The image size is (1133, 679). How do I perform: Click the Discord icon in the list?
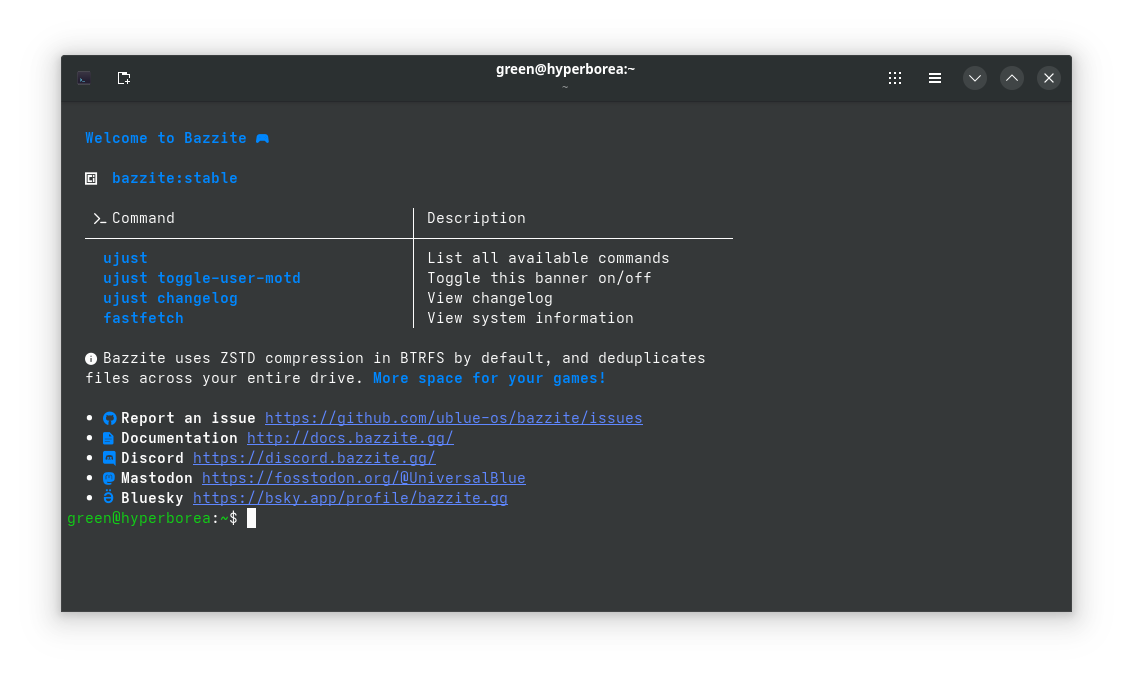tap(109, 458)
